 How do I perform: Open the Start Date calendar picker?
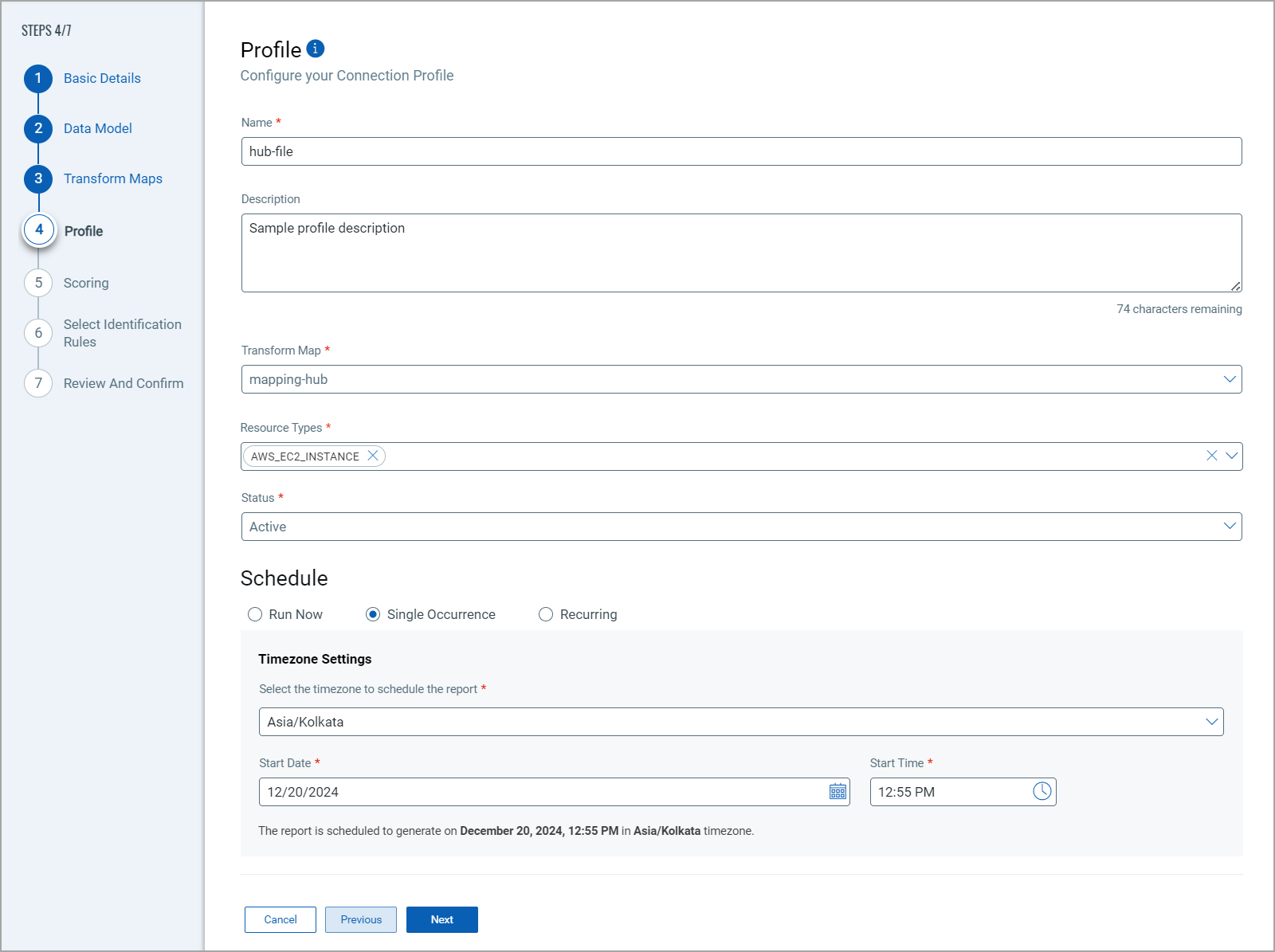[x=838, y=792]
